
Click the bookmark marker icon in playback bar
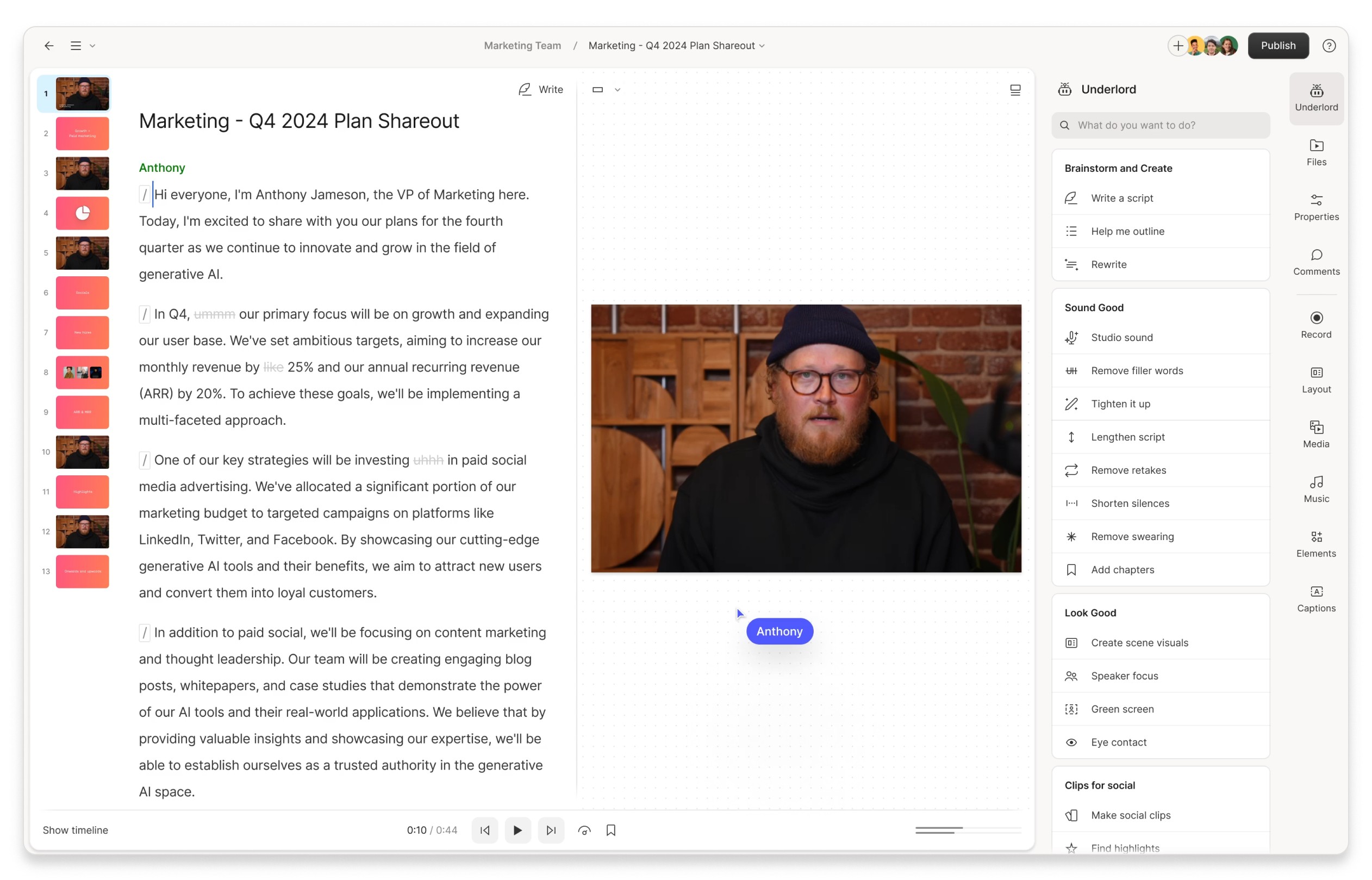pyautogui.click(x=610, y=830)
